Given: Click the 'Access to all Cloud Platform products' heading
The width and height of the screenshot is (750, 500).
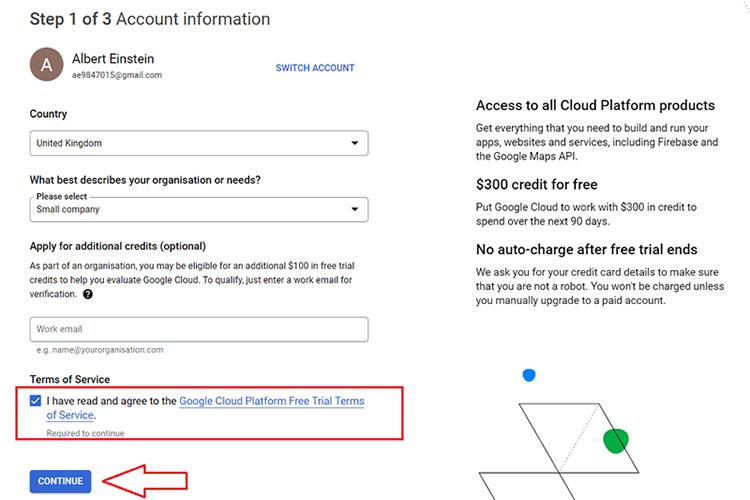Looking at the screenshot, I should (595, 105).
